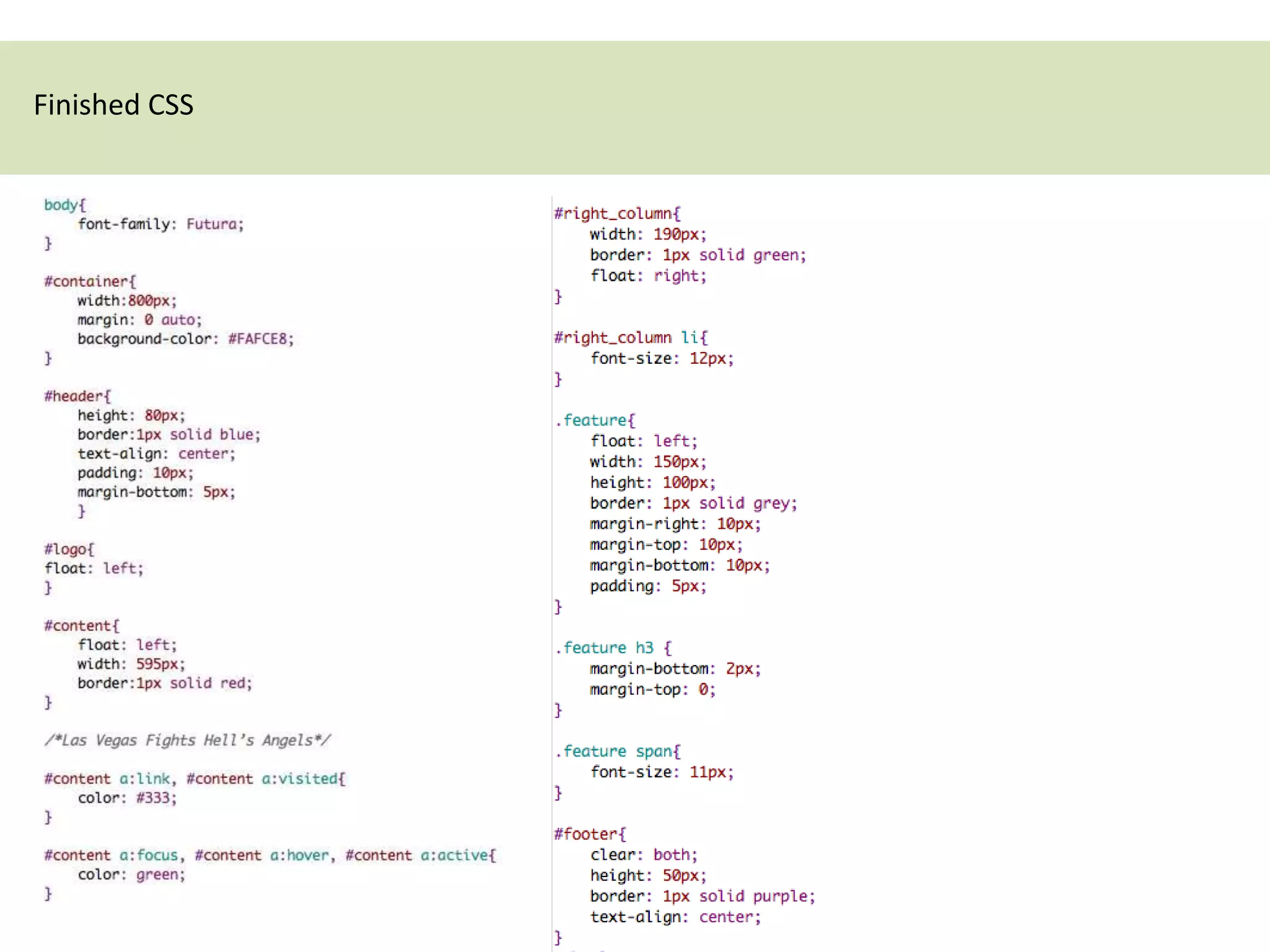
Task: Click the '.feature h3 {' selector
Action: 613,648
